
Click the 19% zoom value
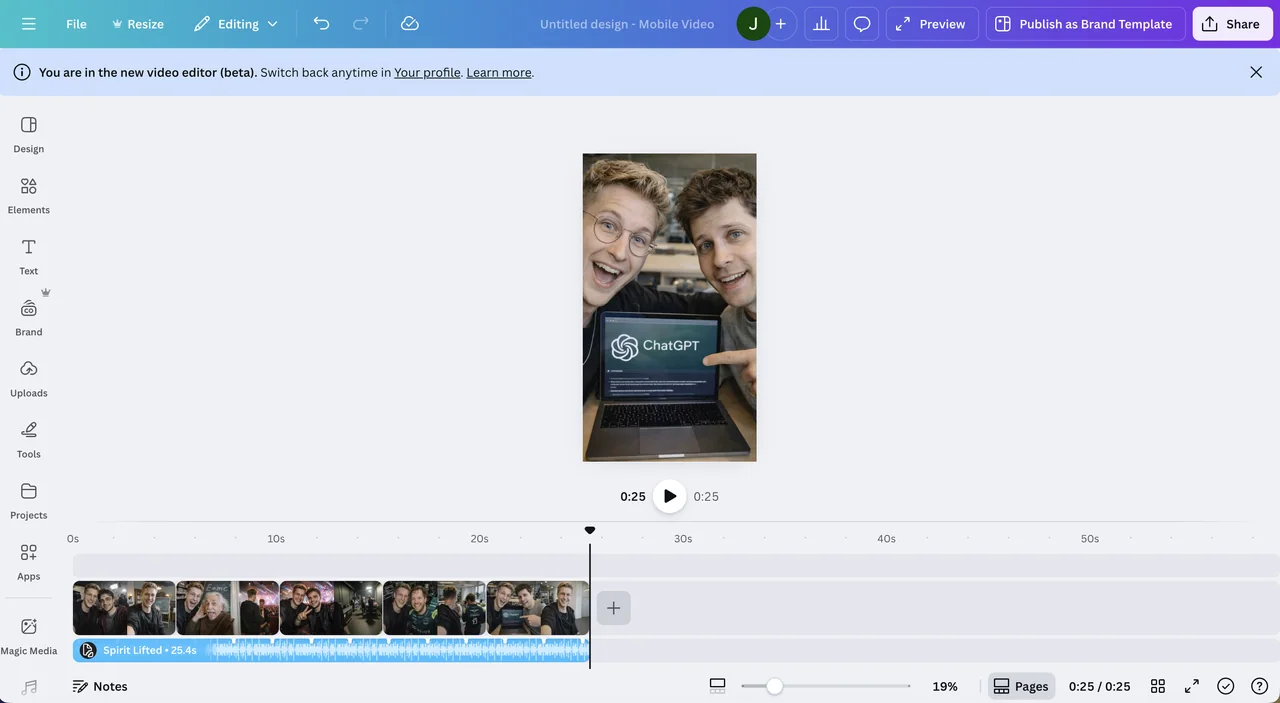point(945,686)
